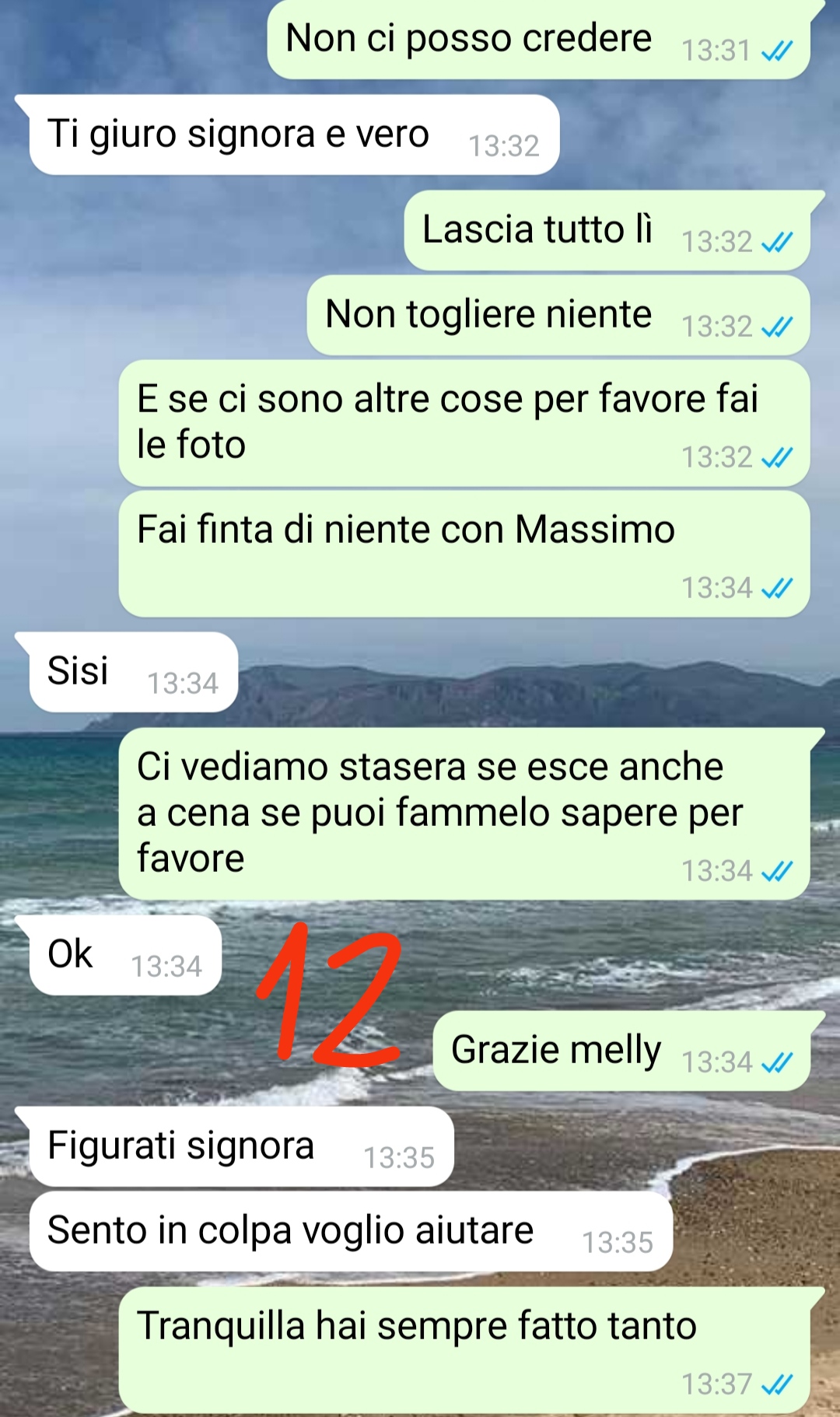Select the "Ci vediamo stasera" message
The image size is (840, 1417).
(464, 814)
